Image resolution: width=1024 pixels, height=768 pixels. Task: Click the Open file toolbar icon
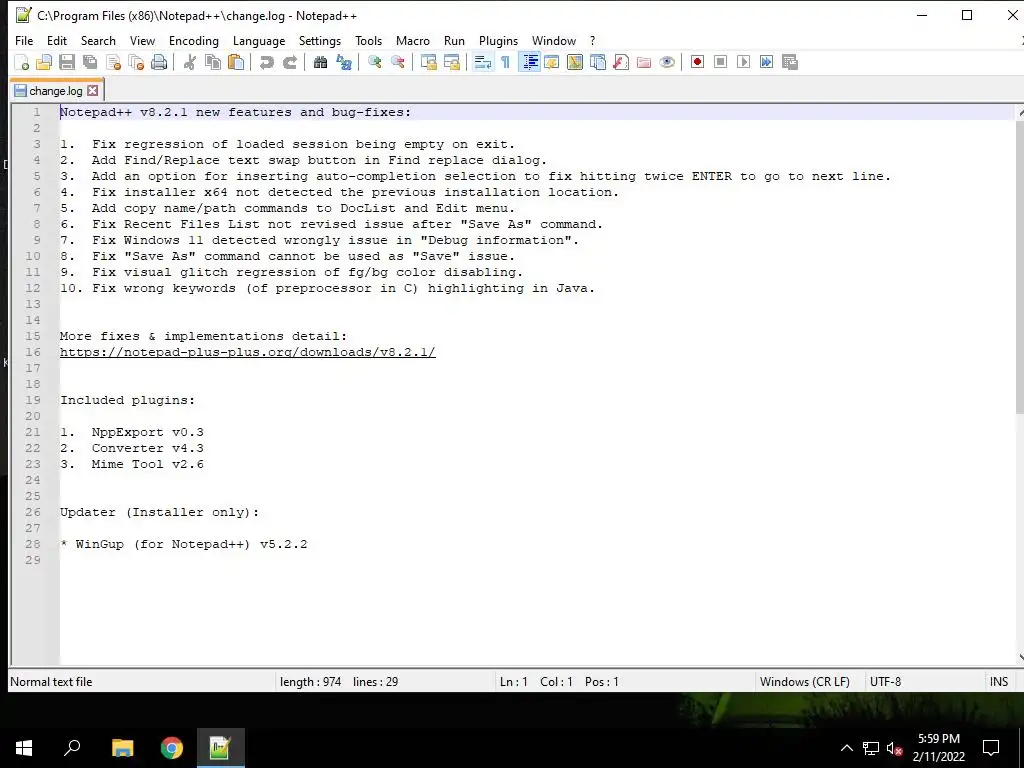[44, 63]
